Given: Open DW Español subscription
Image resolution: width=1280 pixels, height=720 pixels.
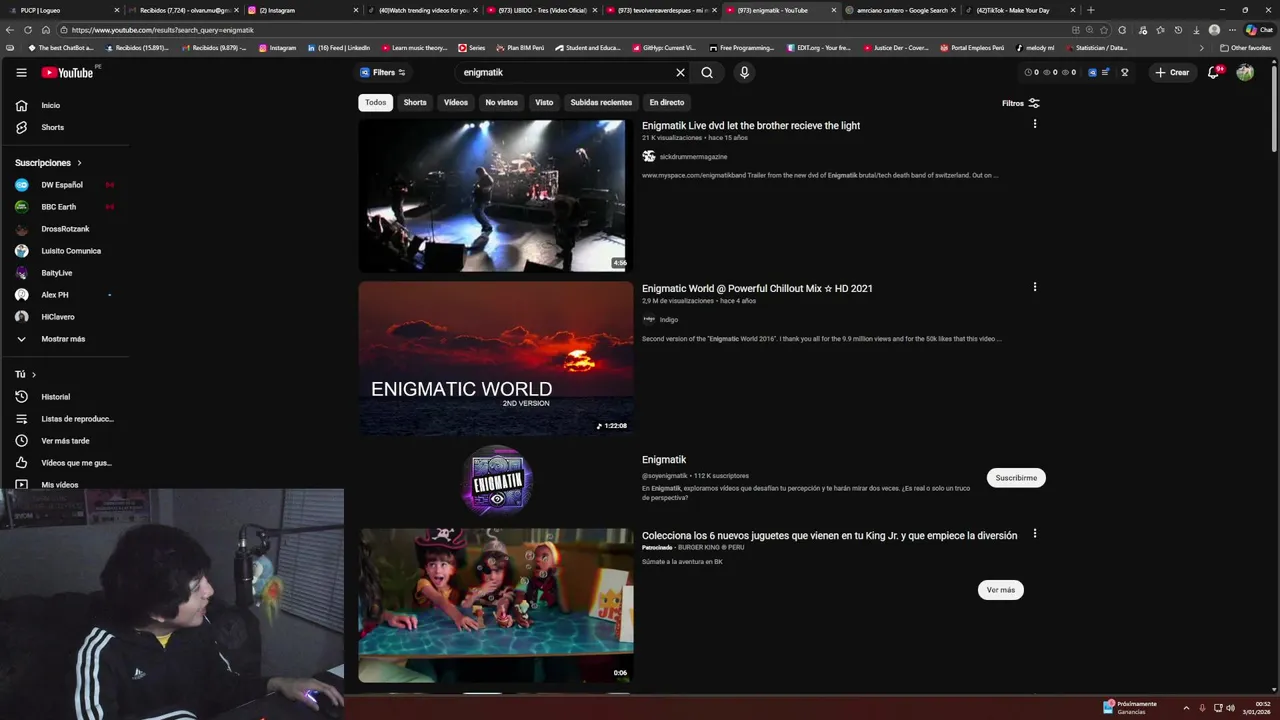Looking at the screenshot, I should 64,185.
